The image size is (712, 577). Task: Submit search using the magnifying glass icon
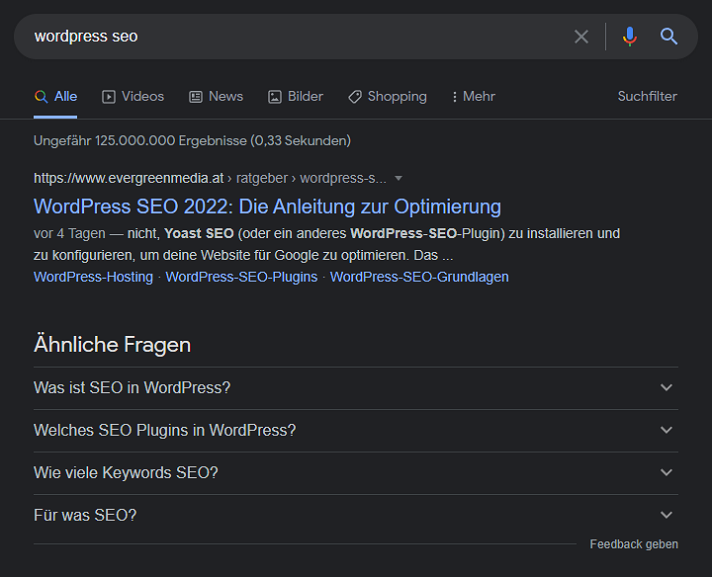point(668,36)
